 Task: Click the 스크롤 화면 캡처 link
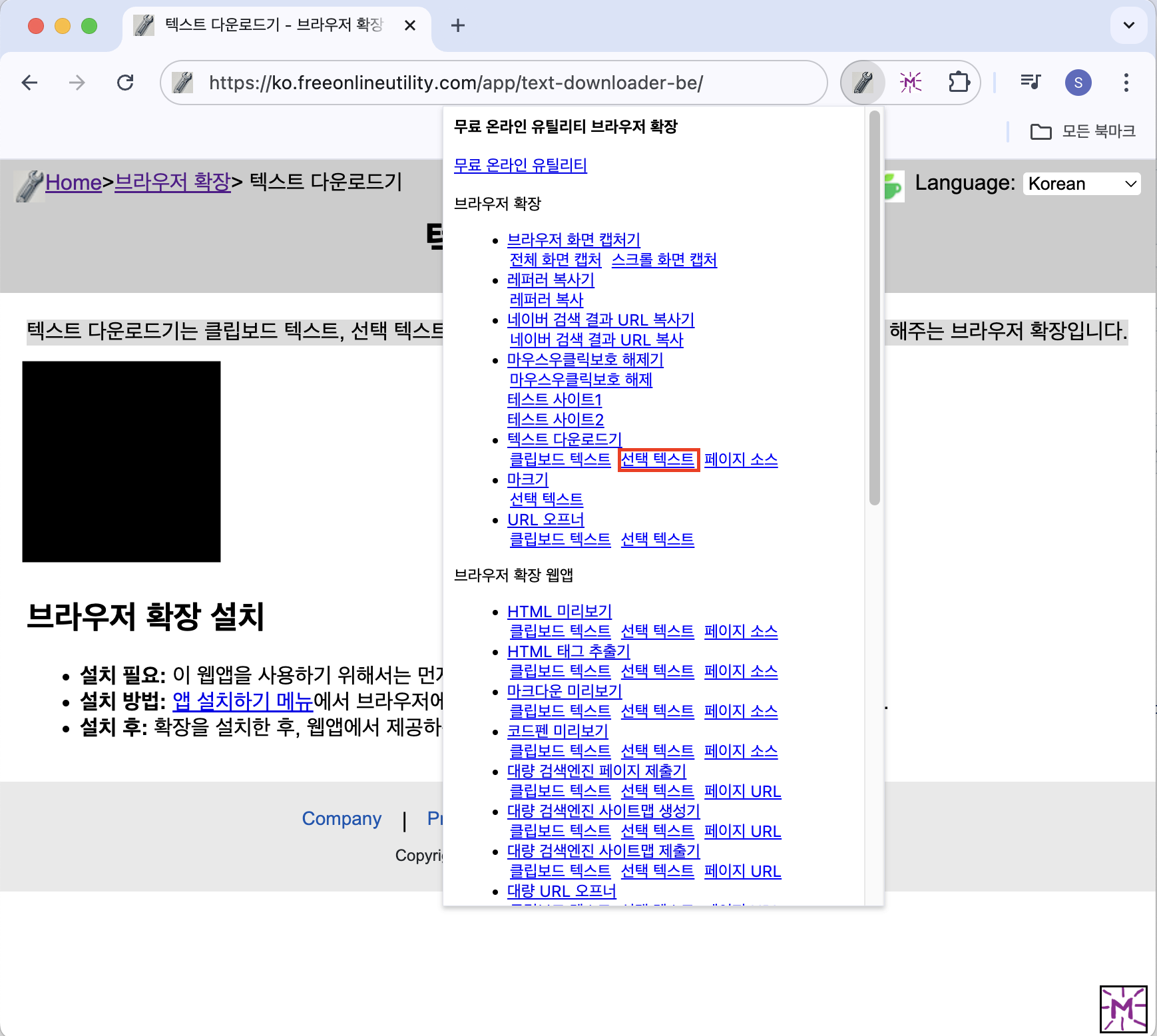[x=664, y=260]
